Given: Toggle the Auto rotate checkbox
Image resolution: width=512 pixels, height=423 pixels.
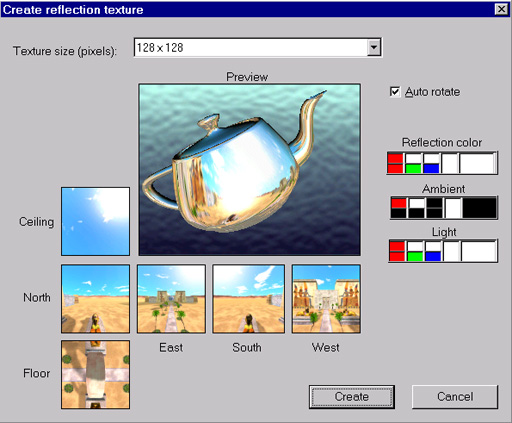Looking at the screenshot, I should [x=395, y=92].
